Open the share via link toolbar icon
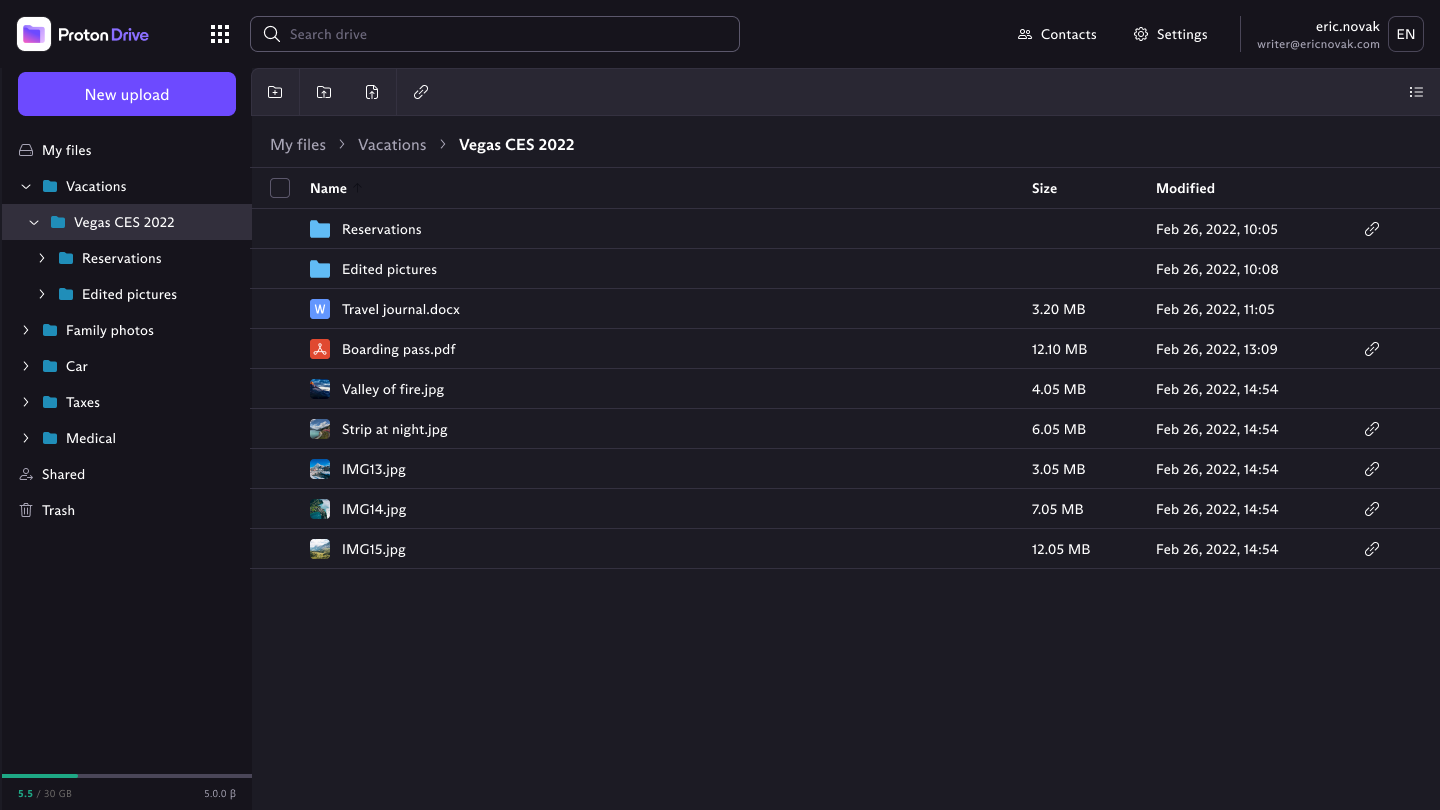Screen dimensions: 1440x810 click(421, 91)
